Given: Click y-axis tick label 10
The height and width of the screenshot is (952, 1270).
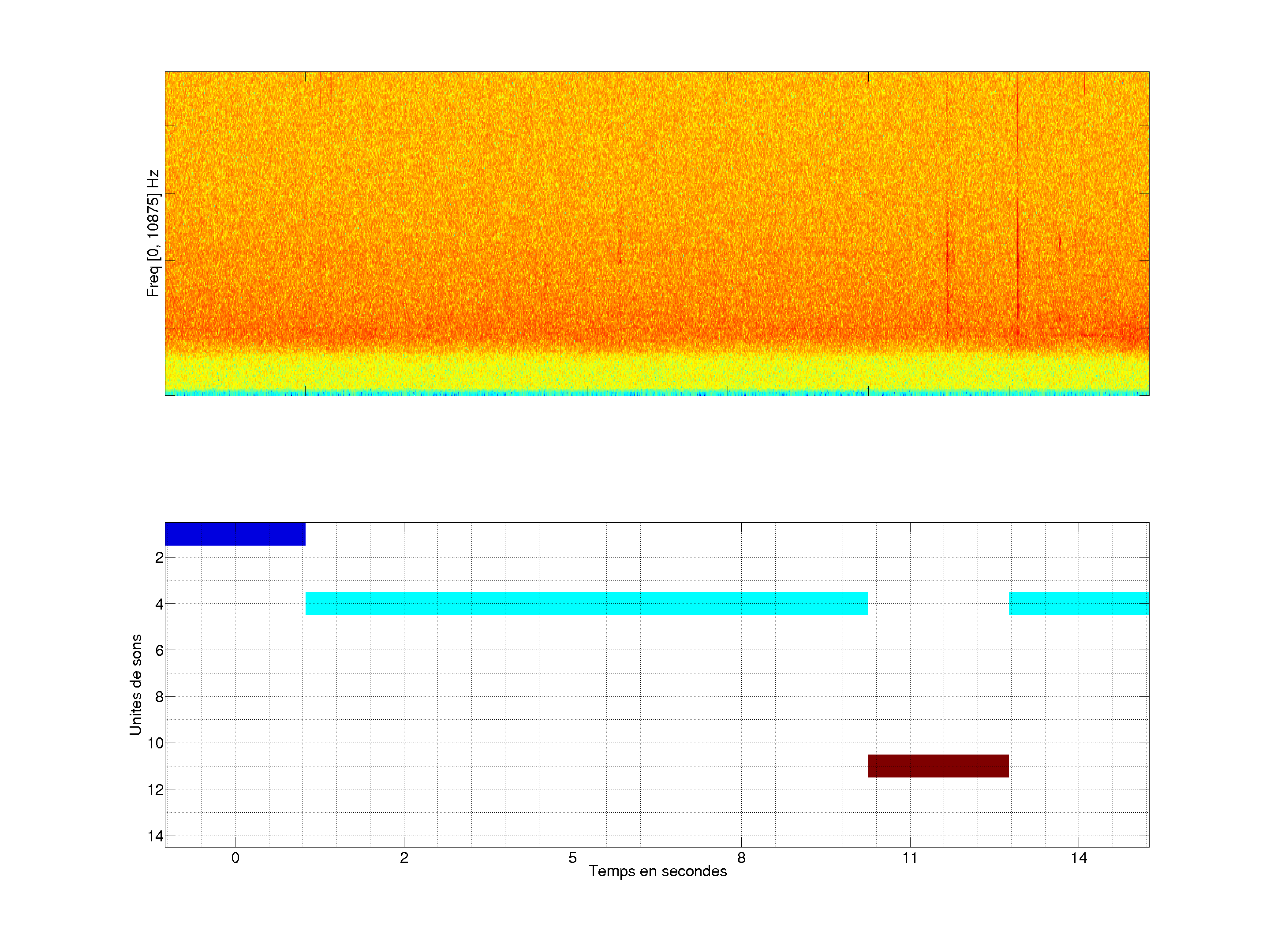Looking at the screenshot, I should [156, 743].
